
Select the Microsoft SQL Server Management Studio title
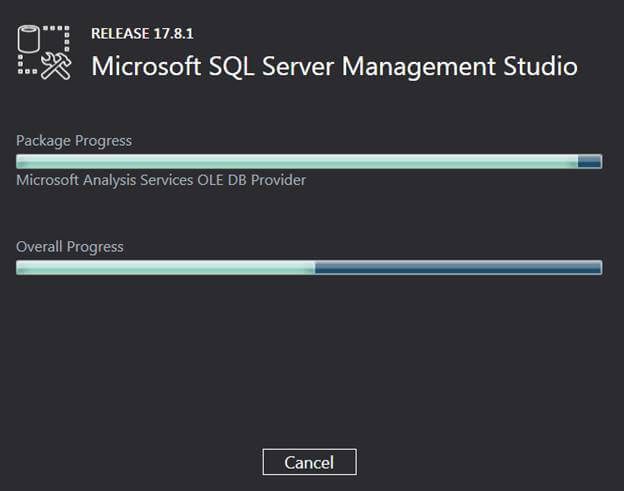click(x=334, y=67)
